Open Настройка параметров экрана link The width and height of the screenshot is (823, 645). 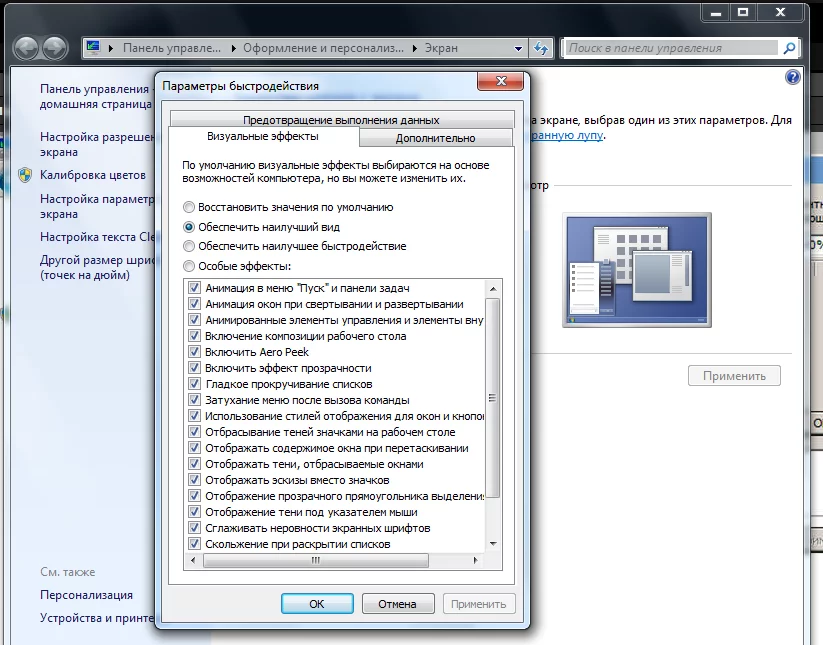[97, 206]
